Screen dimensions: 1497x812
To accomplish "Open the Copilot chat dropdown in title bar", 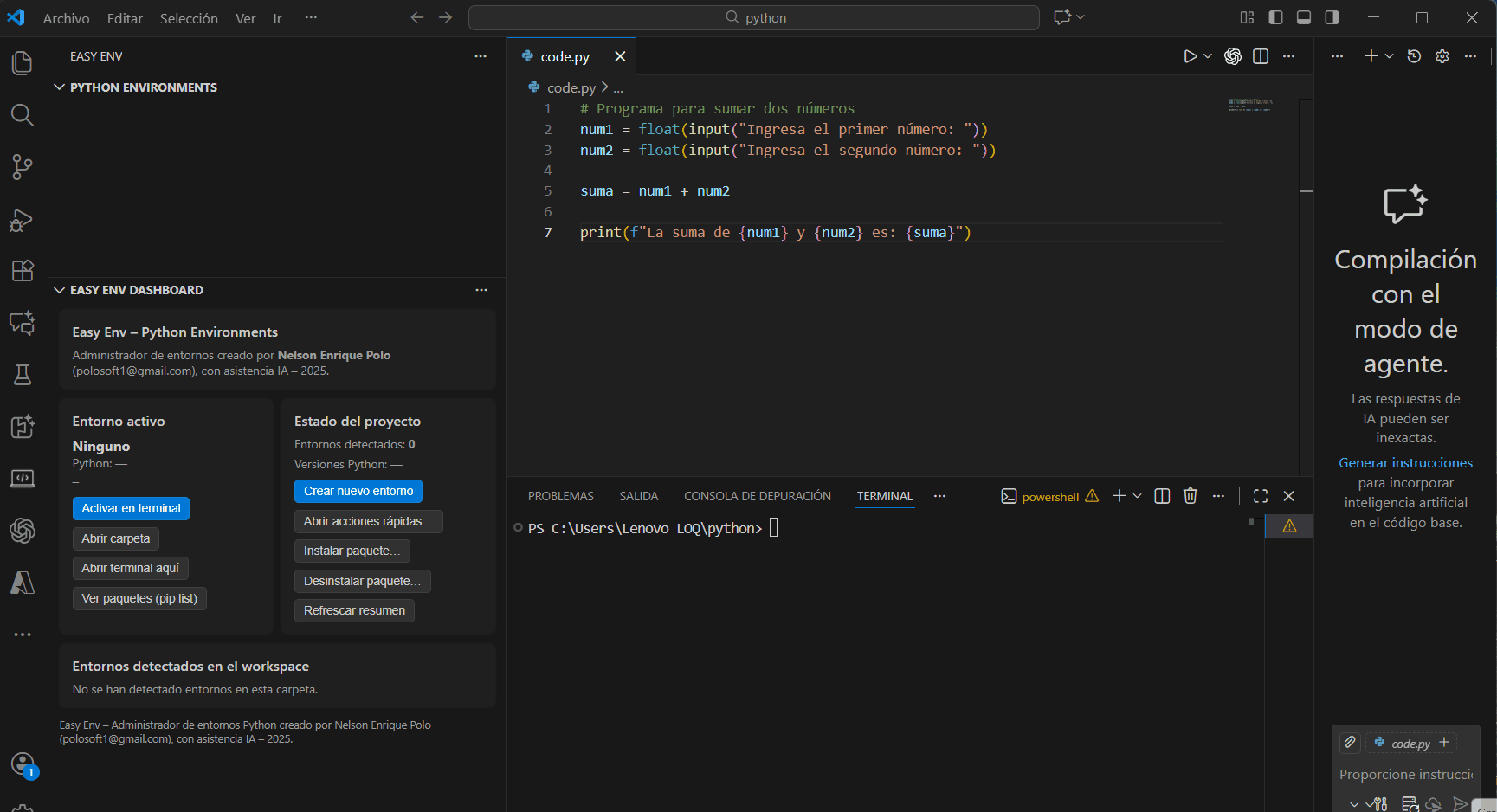I will (1081, 17).
